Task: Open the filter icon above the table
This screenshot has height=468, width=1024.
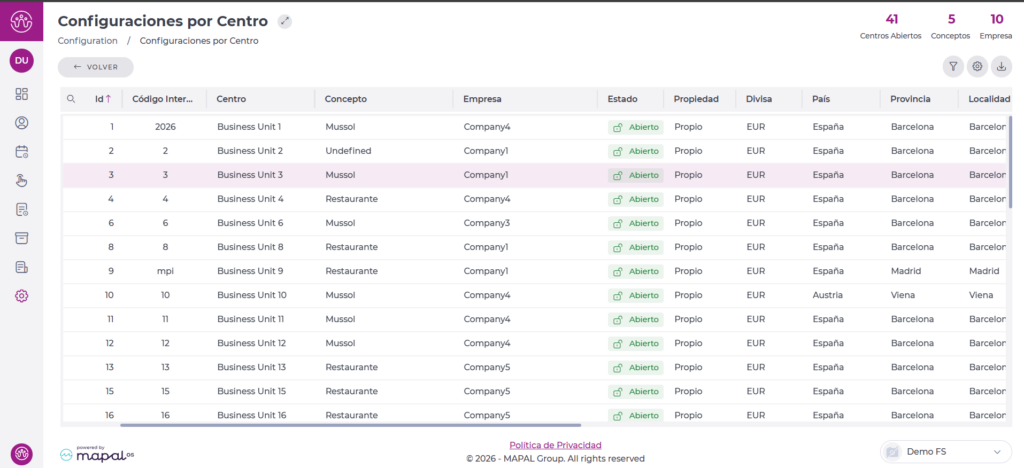Action: coord(953,67)
